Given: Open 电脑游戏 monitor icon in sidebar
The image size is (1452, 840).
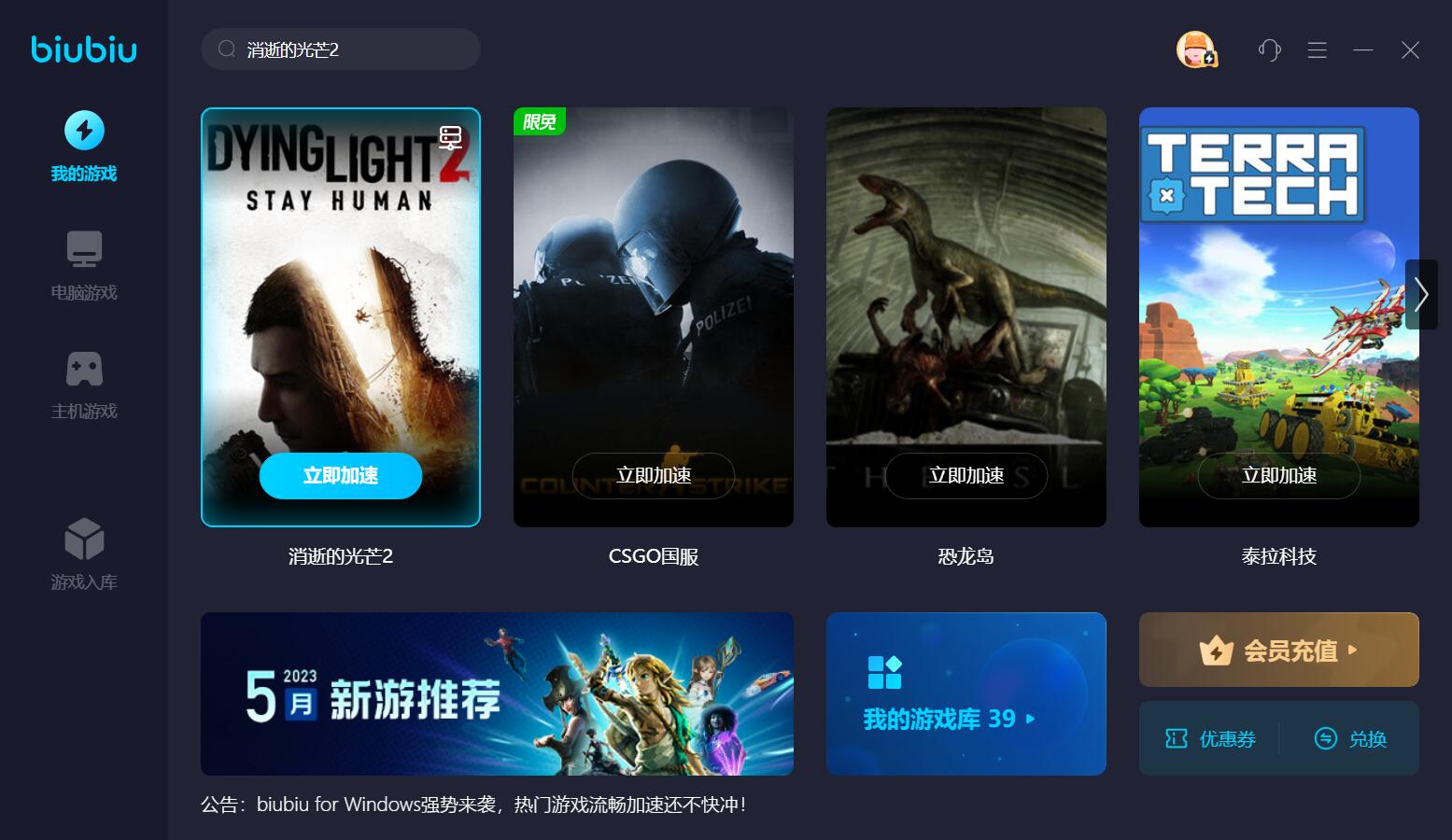Looking at the screenshot, I should coord(84,249).
